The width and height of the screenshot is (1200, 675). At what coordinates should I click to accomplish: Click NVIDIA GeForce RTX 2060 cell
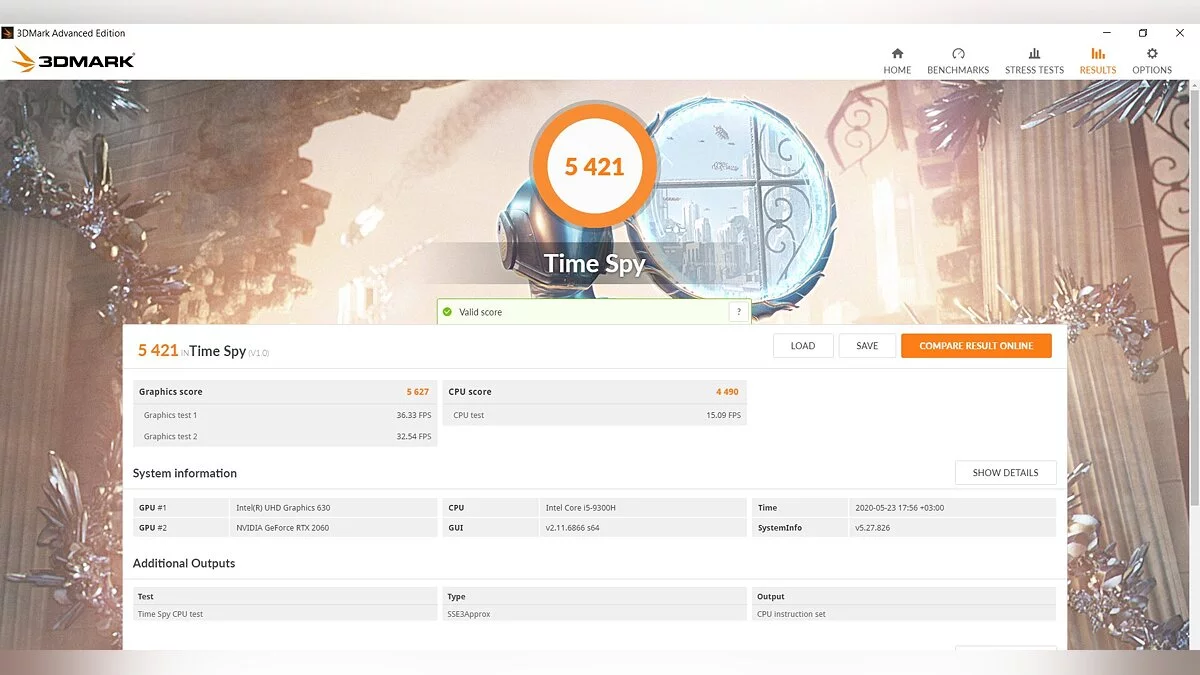[x=334, y=527]
